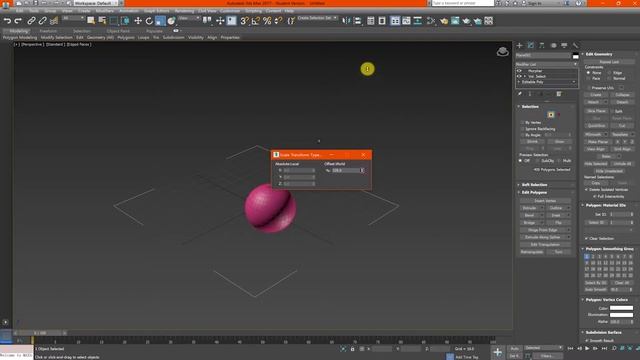Click the Bind to Space Warp icon
This screenshot has width=640, height=360.
(x=53, y=20)
